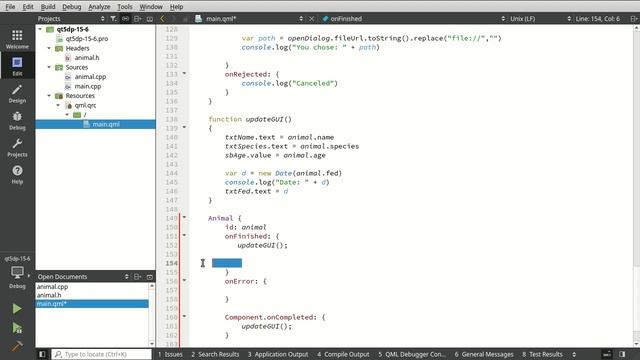
Task: Collapse the Headers folder
Action: [x=49, y=48]
